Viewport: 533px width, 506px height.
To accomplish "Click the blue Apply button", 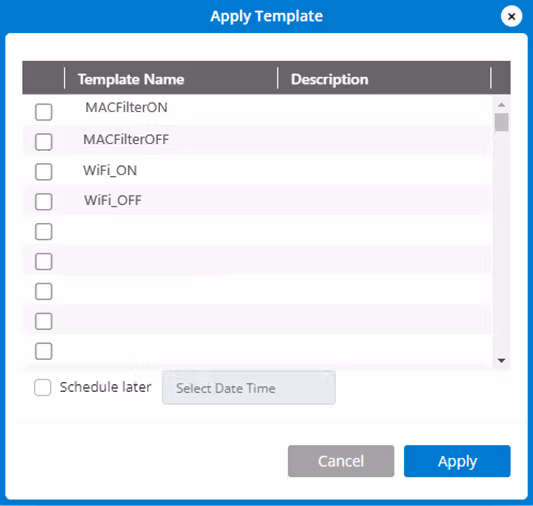I will 457,461.
